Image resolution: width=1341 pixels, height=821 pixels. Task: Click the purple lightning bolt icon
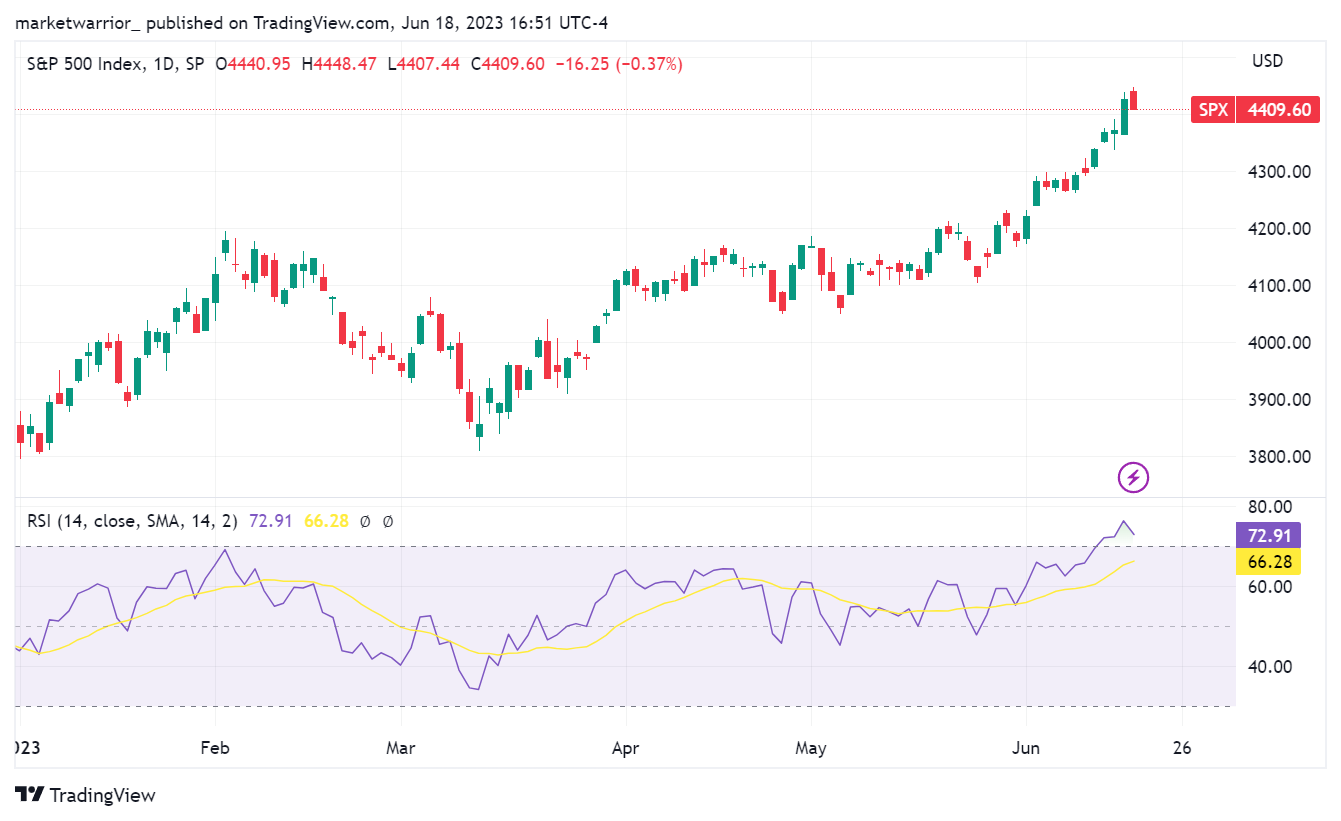(1133, 478)
